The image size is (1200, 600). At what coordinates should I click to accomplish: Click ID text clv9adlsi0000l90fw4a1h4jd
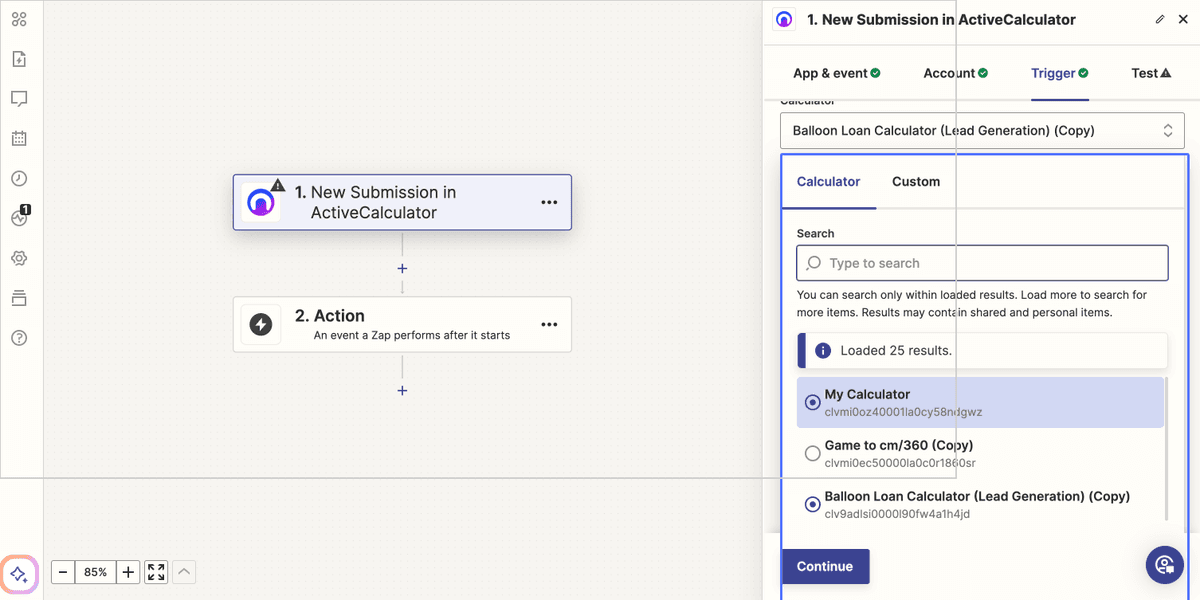[897, 514]
